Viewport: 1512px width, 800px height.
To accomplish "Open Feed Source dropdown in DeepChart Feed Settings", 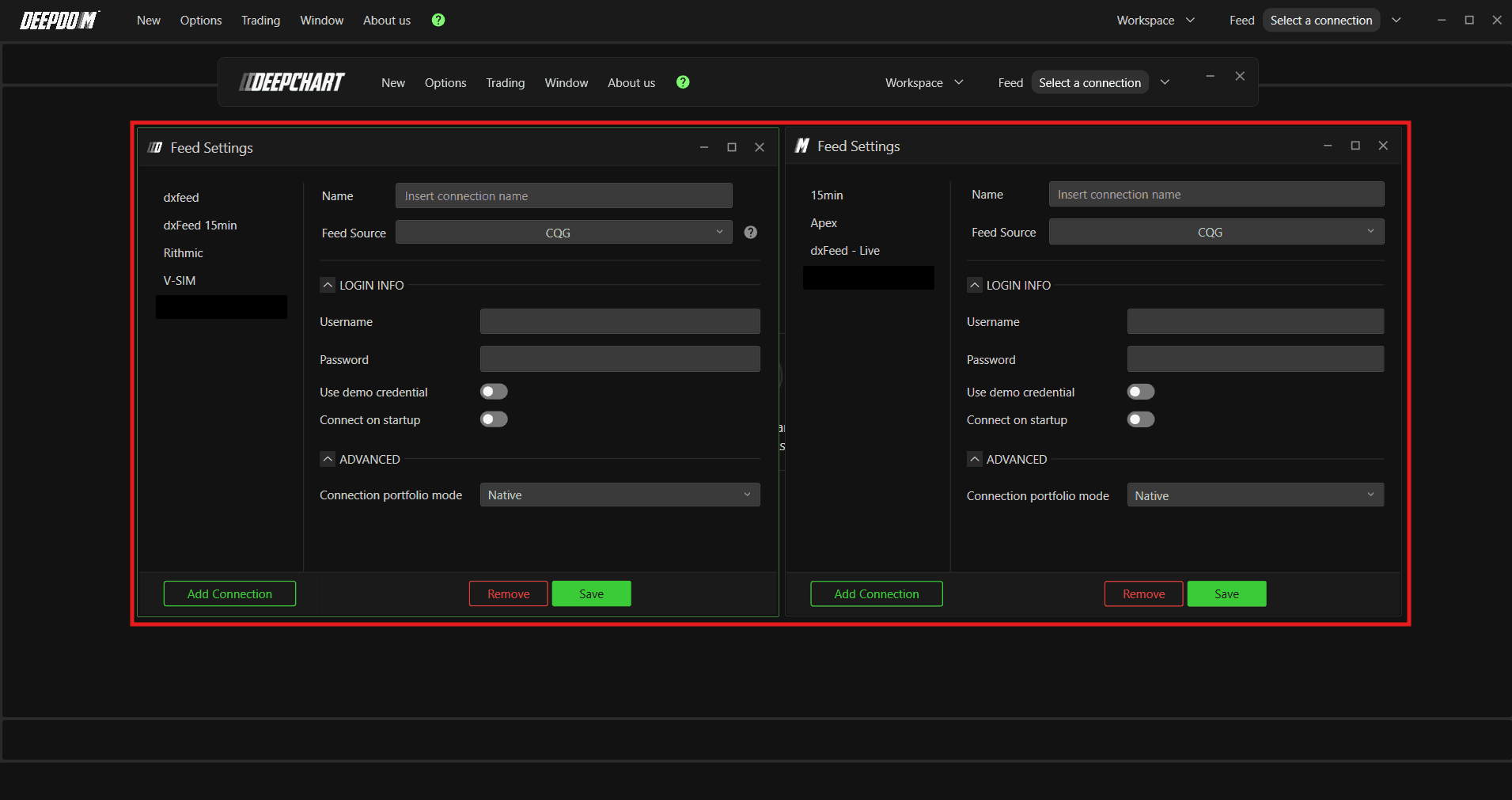I will click(x=564, y=233).
